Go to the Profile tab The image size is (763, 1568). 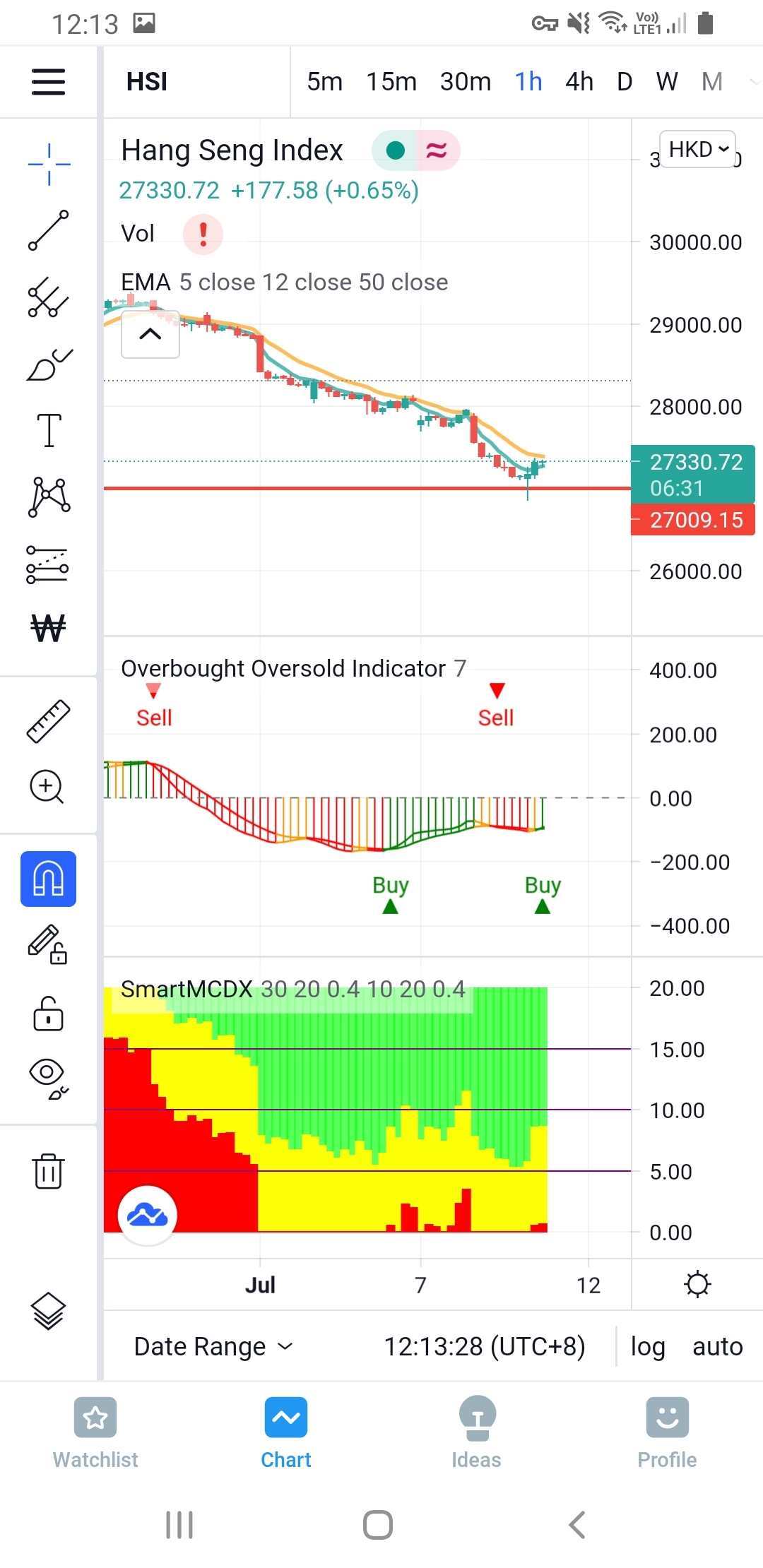[668, 1434]
